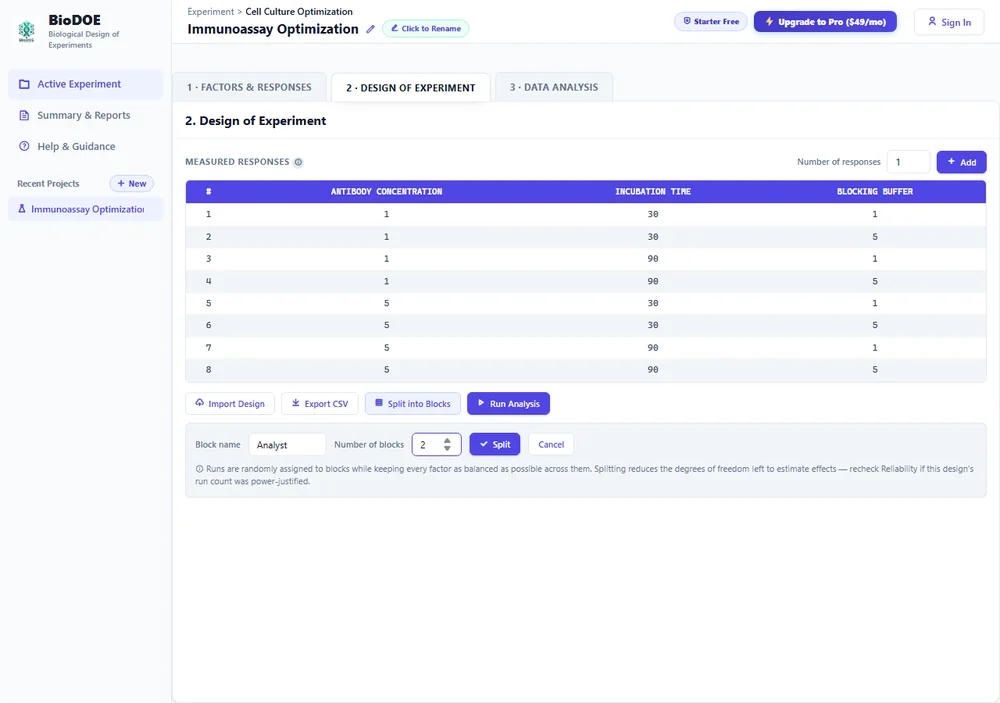Image resolution: width=1000 pixels, height=703 pixels.
Task: Click the Add response button
Action: tap(961, 162)
